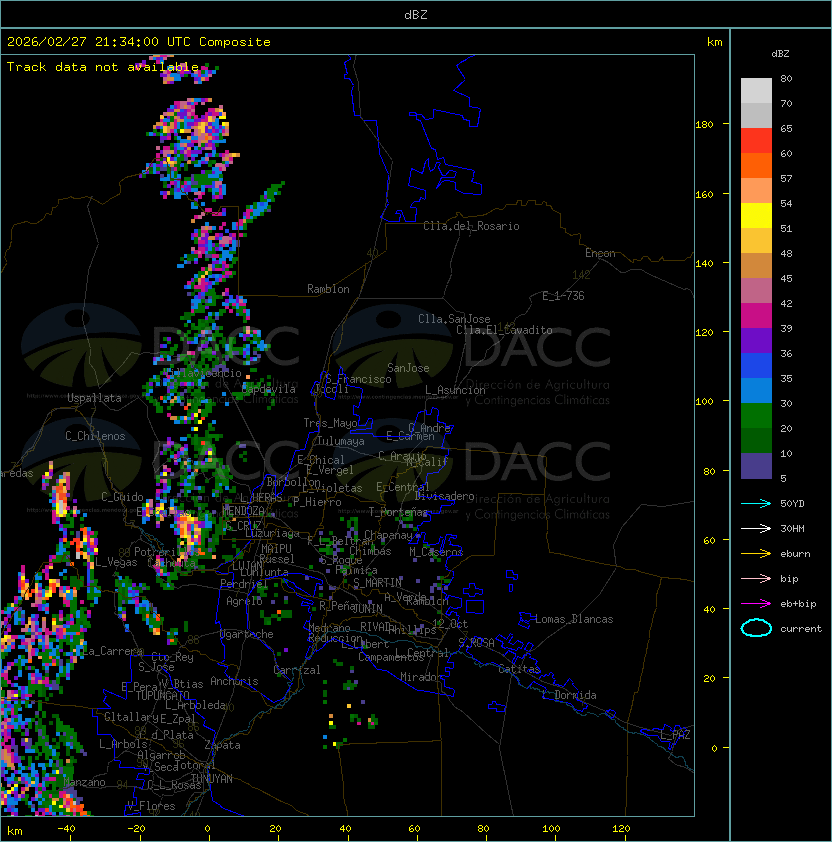Click the 'Clla.del_Rosario' map label
Screen dimensions: 832x842
tap(471, 226)
